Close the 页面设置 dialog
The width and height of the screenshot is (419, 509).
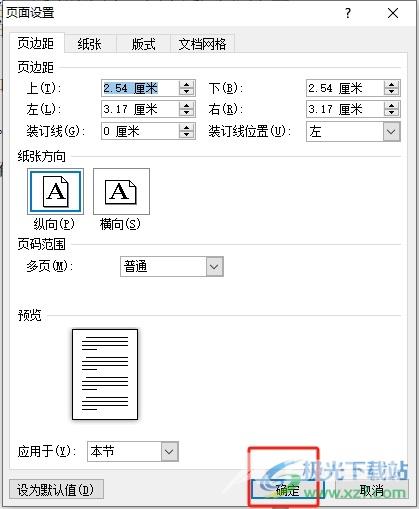pyautogui.click(x=393, y=13)
